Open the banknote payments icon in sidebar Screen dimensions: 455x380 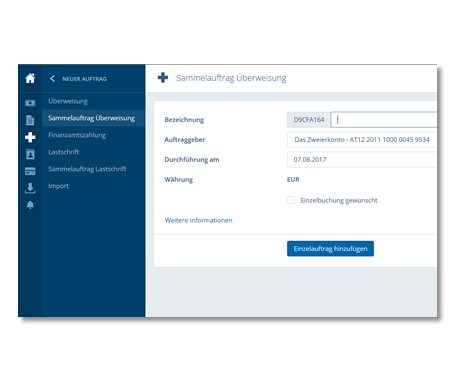click(30, 103)
